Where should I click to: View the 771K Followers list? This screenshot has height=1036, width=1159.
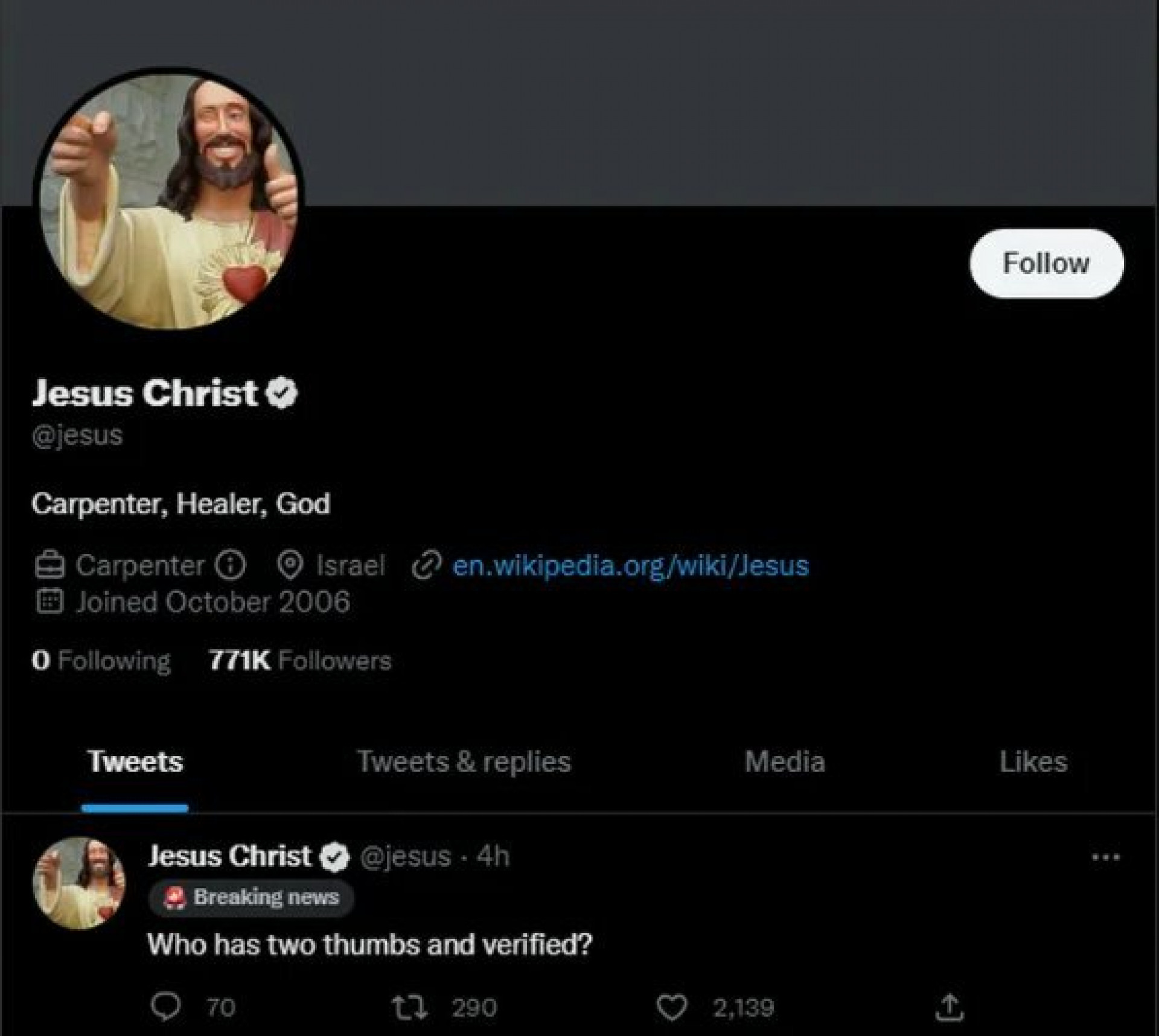pyautogui.click(x=300, y=660)
